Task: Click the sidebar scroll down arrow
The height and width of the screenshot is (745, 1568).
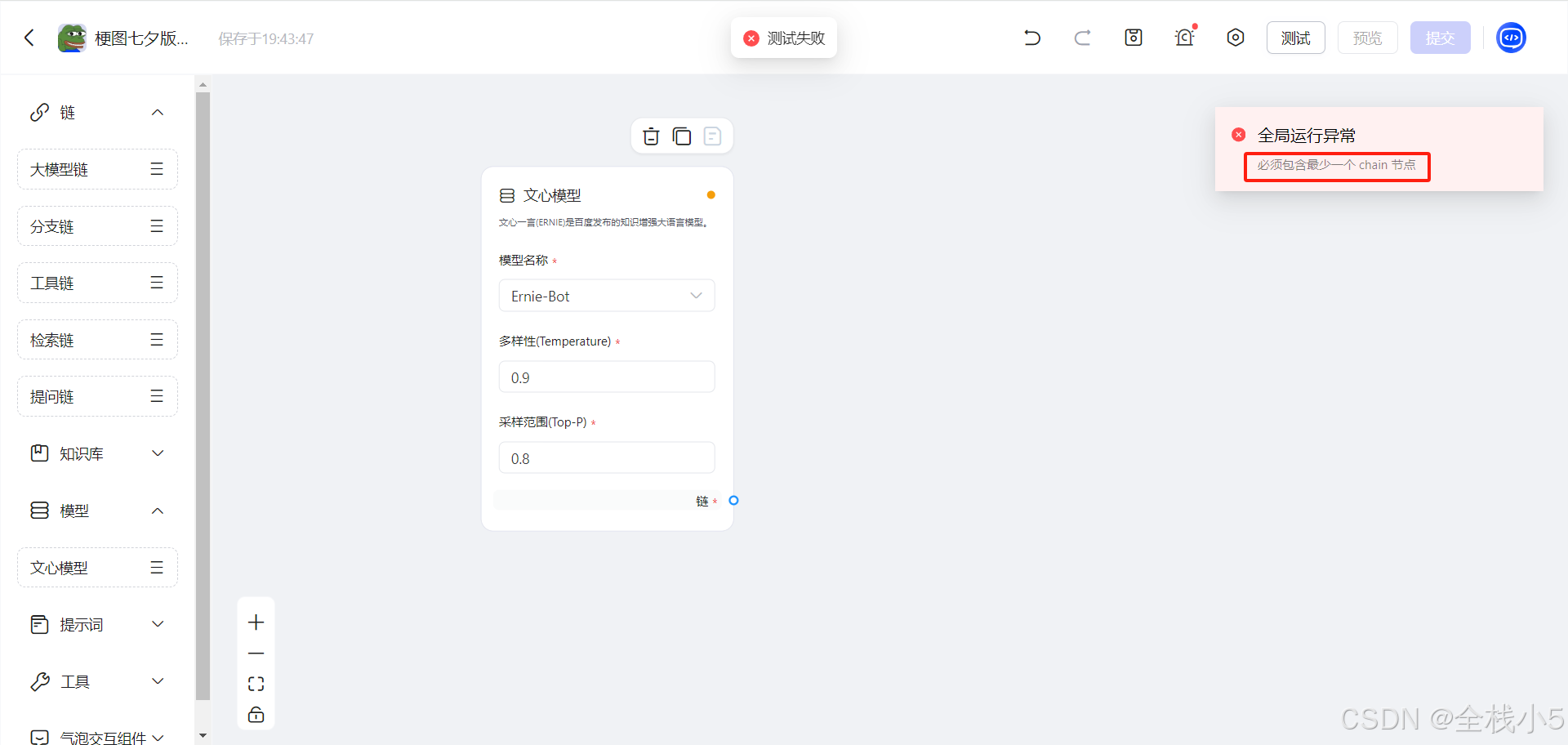Action: (203, 736)
